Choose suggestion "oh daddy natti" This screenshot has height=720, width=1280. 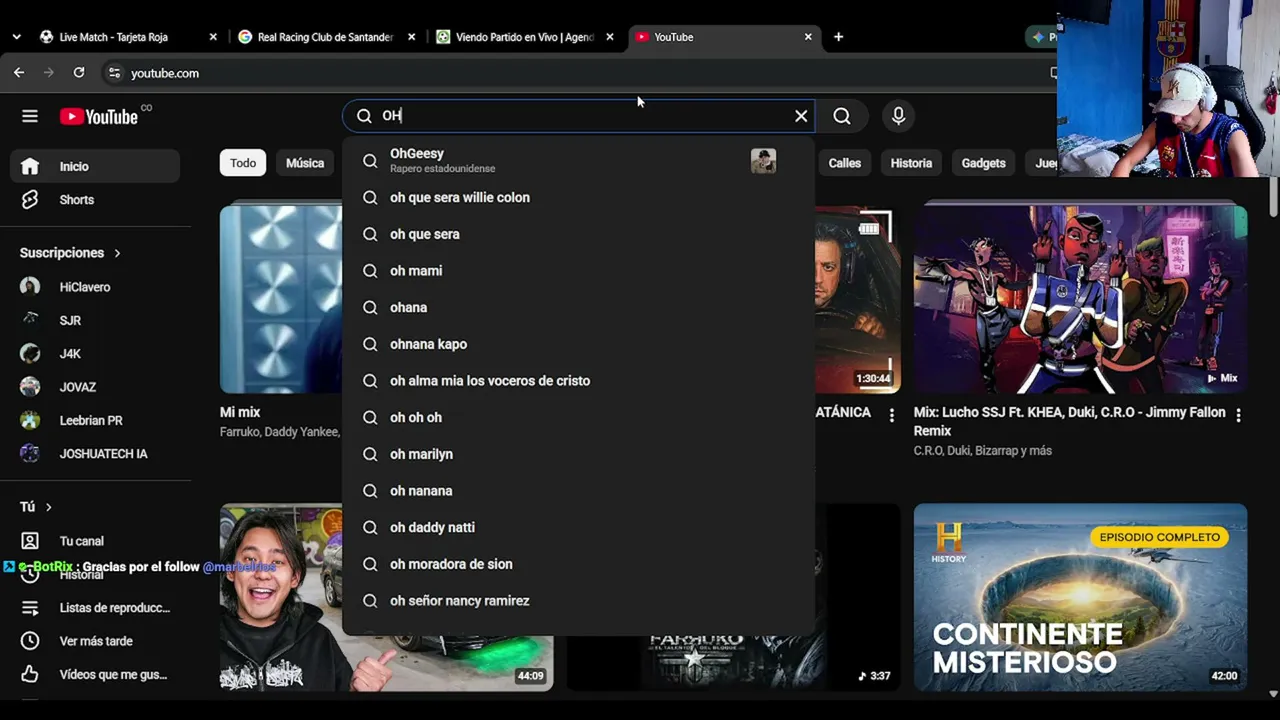coord(578,528)
